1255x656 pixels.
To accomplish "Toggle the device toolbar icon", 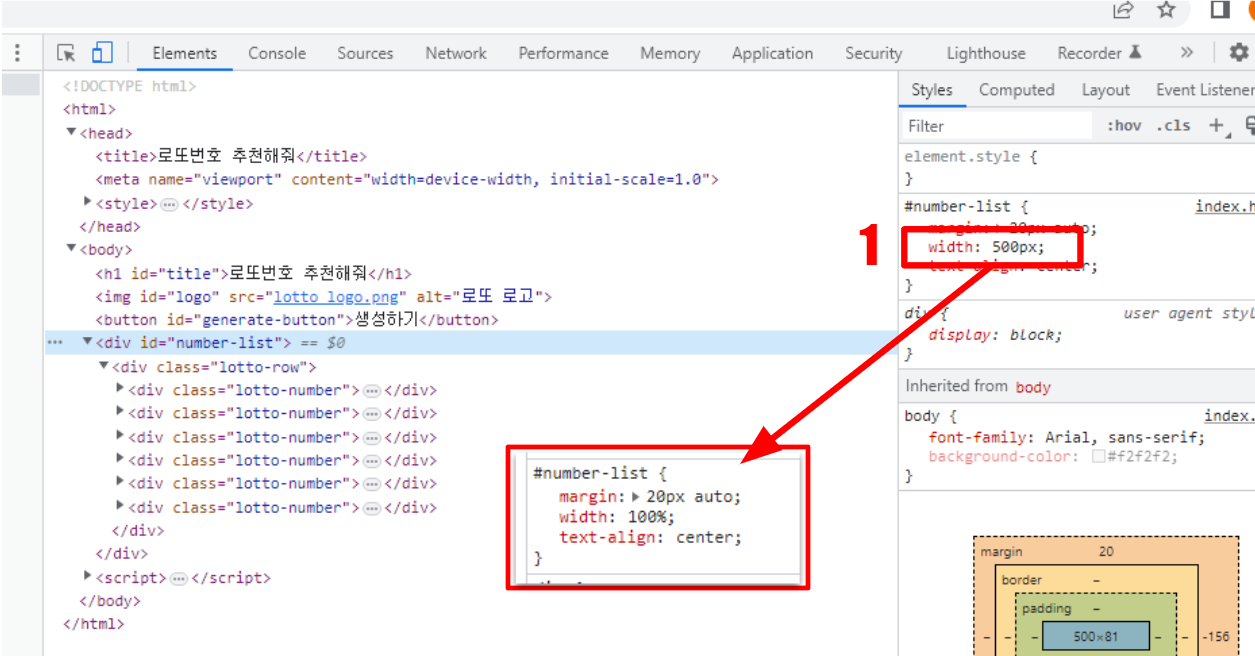I will click(x=102, y=53).
